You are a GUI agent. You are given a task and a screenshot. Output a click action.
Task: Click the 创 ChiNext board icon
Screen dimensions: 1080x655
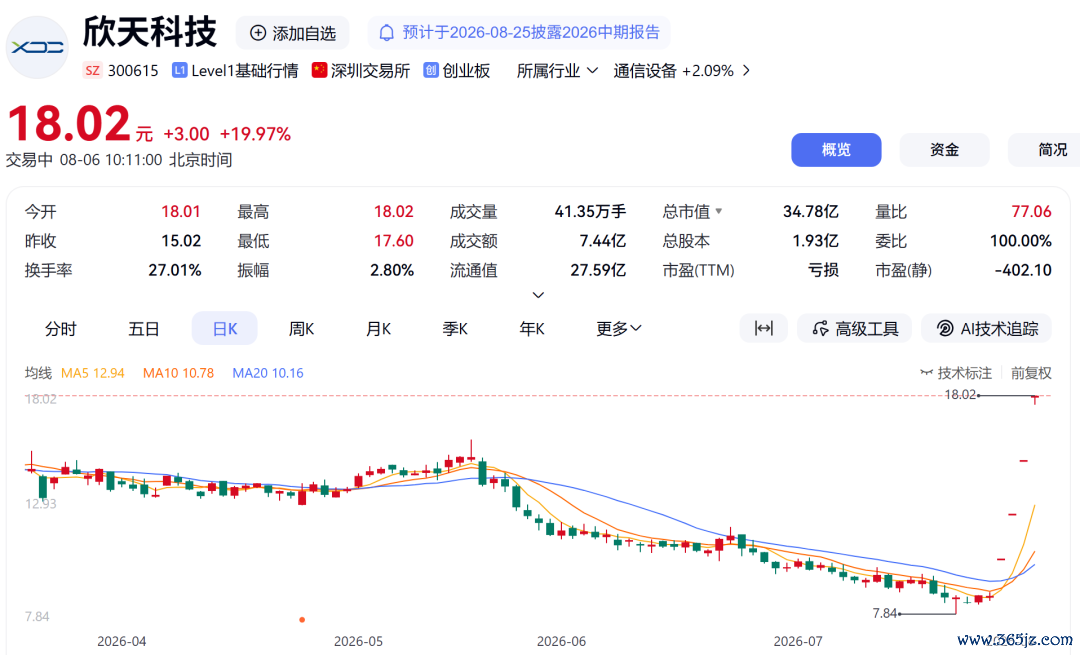430,70
